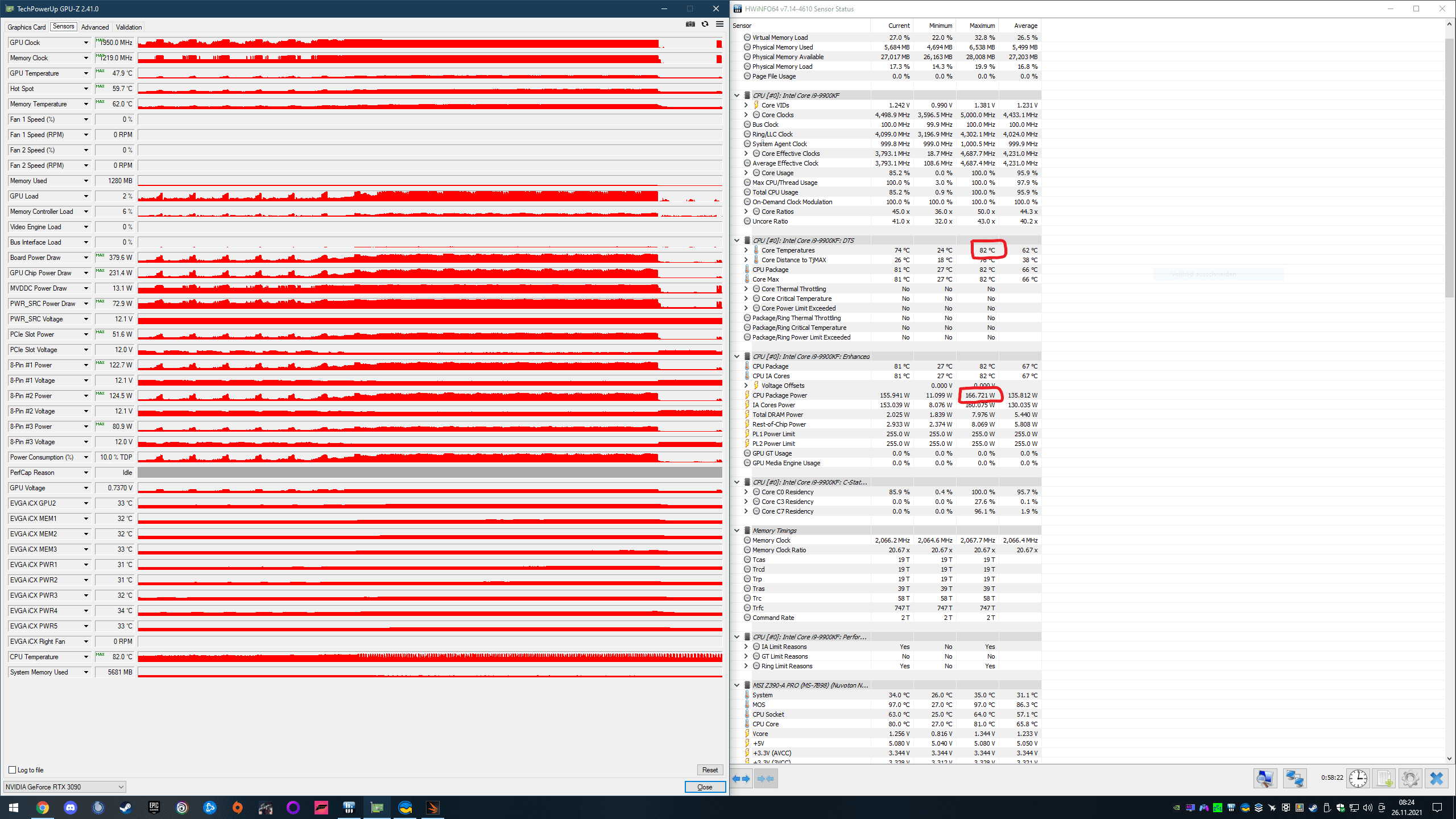The width and height of the screenshot is (1456, 819).
Task: Click the Current column header
Action: click(892, 26)
